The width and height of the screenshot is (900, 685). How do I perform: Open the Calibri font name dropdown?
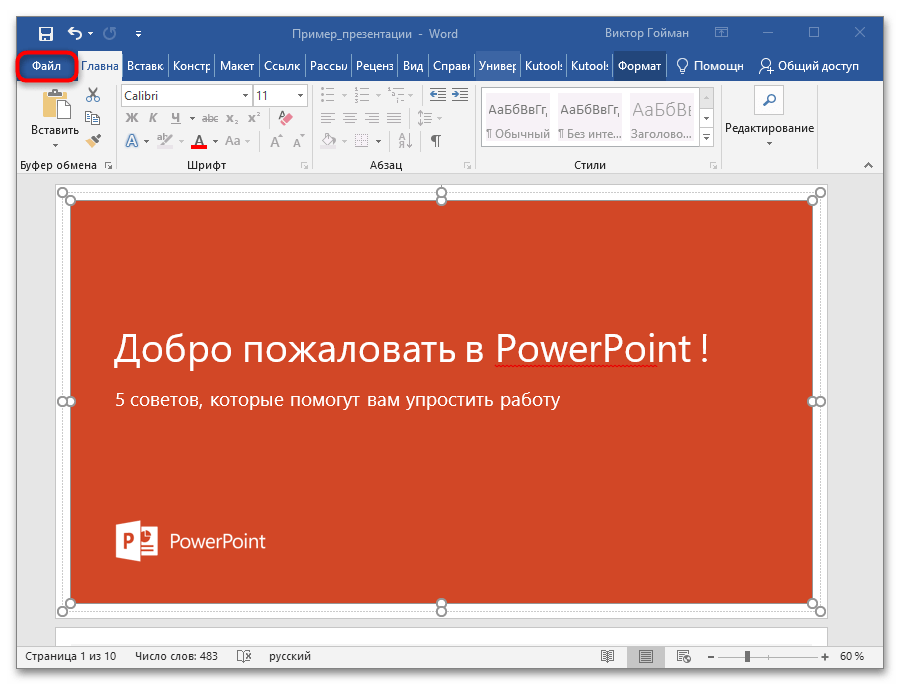pyautogui.click(x=245, y=96)
